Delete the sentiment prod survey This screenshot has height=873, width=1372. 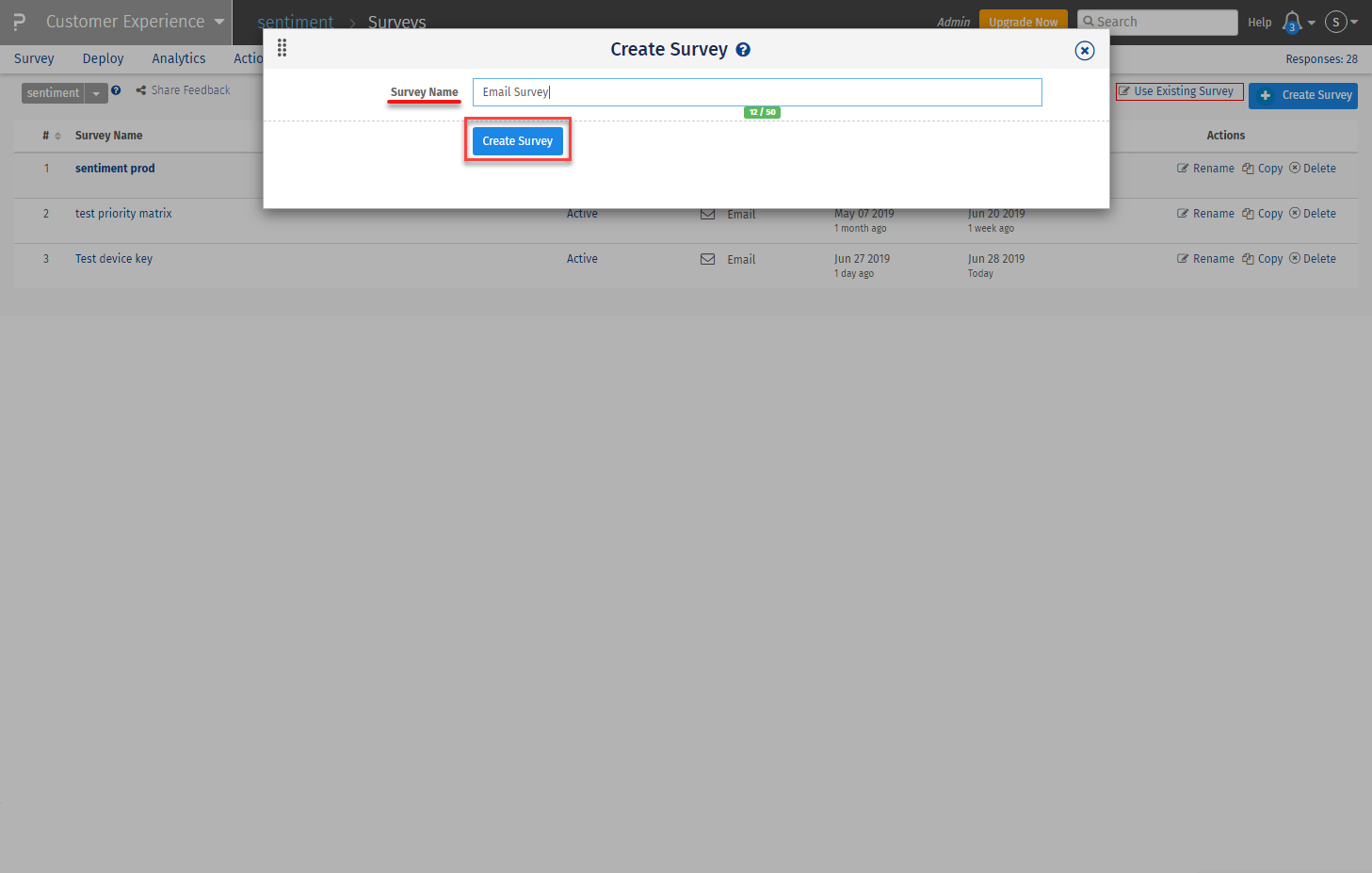click(1313, 169)
